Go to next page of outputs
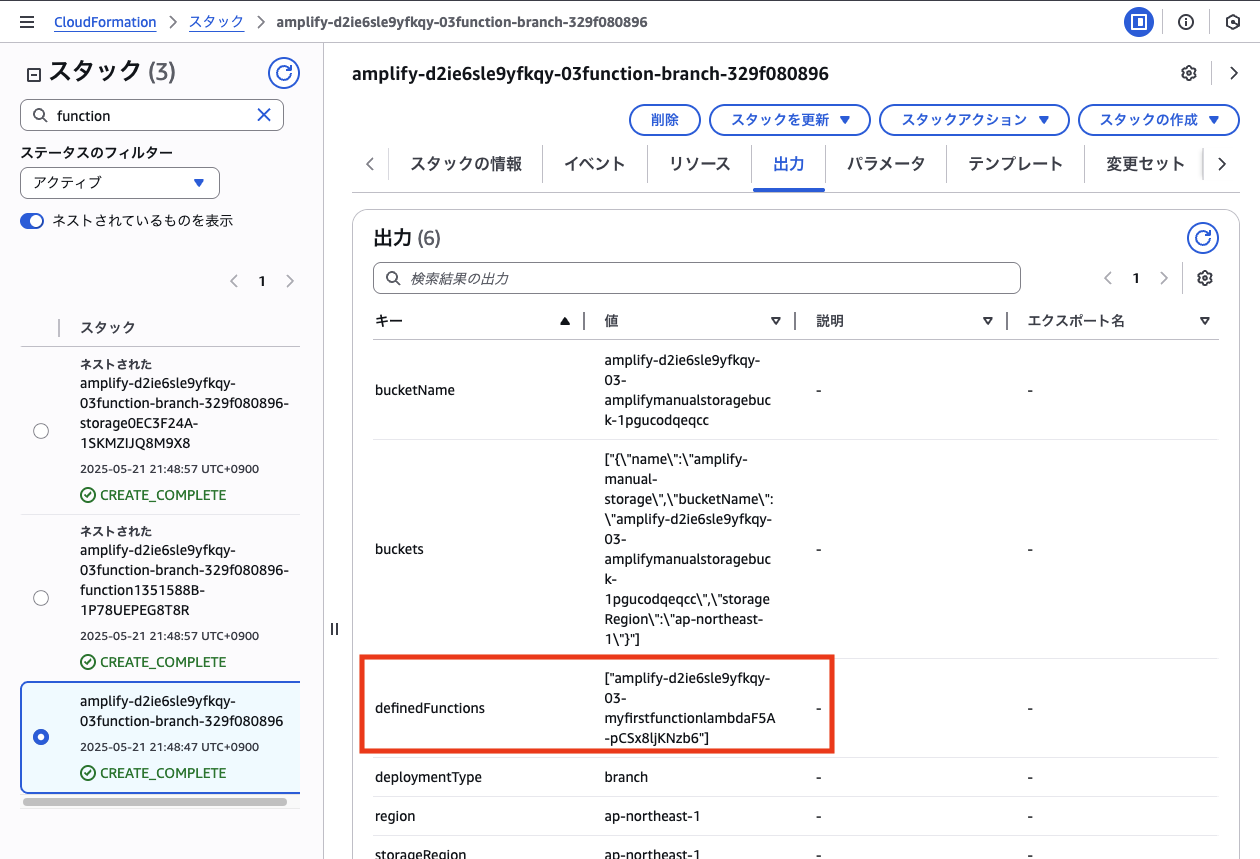The height and width of the screenshot is (859, 1260). pyautogui.click(x=1164, y=278)
